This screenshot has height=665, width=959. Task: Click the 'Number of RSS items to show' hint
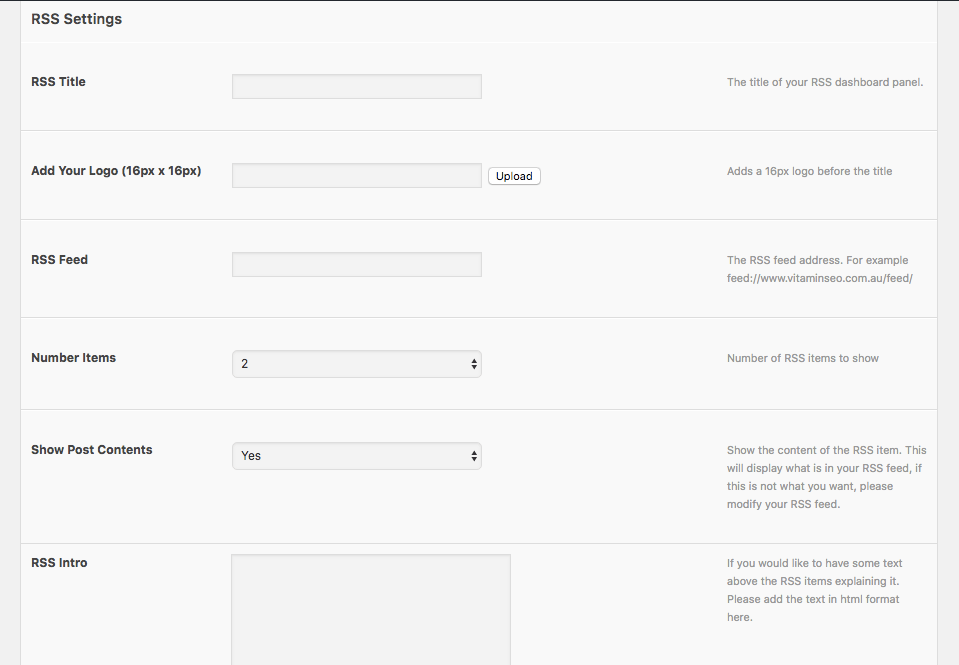(x=802, y=358)
